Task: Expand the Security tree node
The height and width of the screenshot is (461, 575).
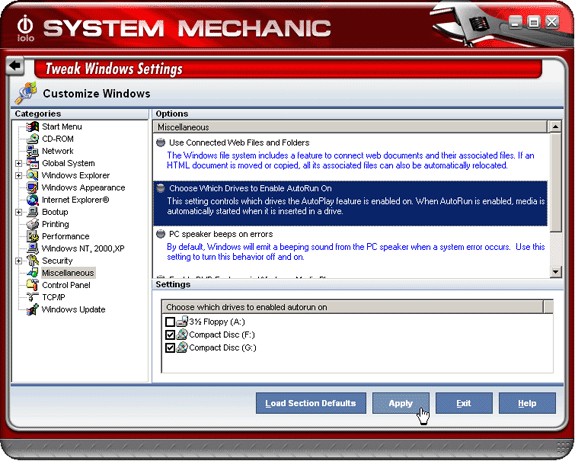Action: click(x=19, y=261)
